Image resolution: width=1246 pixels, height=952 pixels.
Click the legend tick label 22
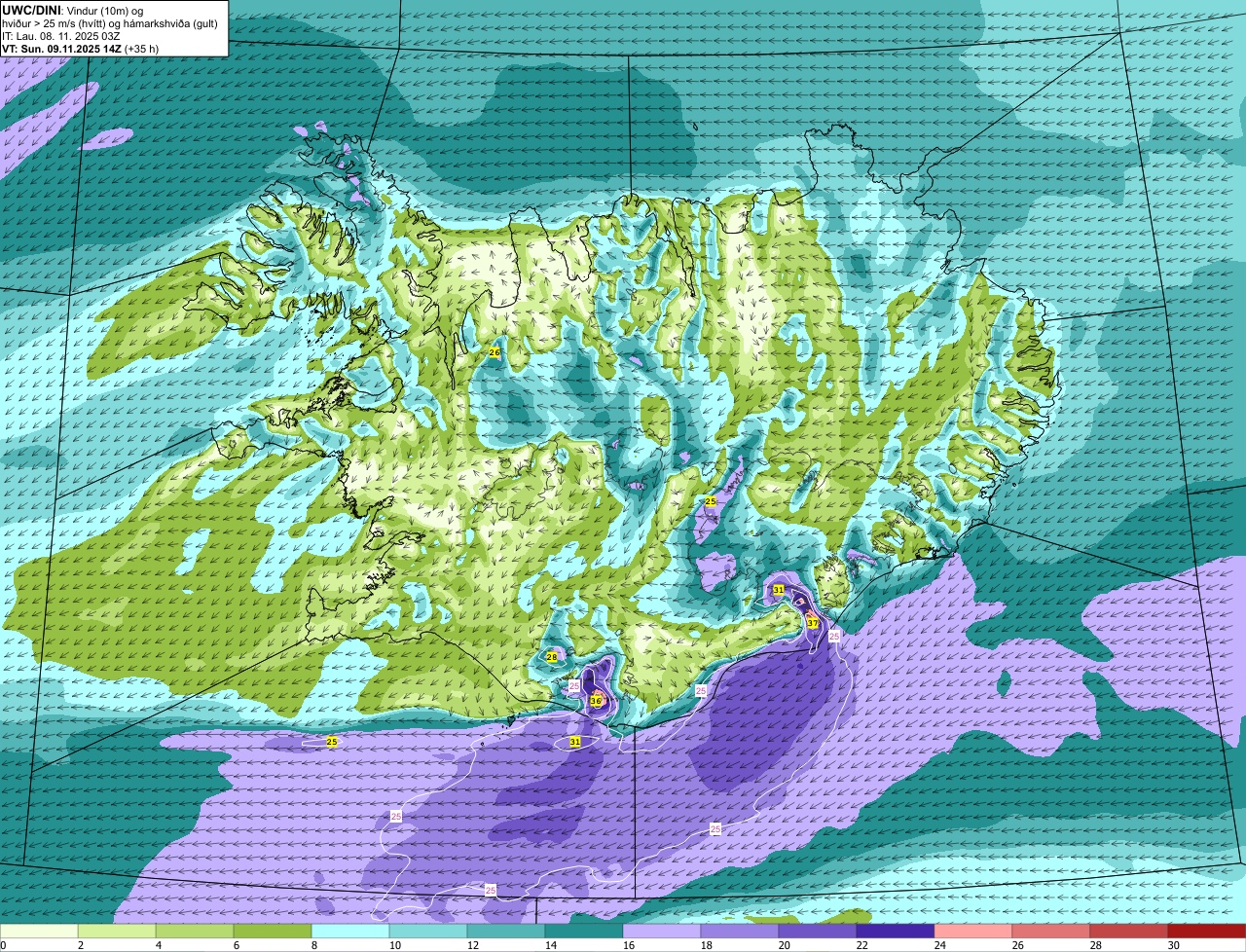coord(862,945)
